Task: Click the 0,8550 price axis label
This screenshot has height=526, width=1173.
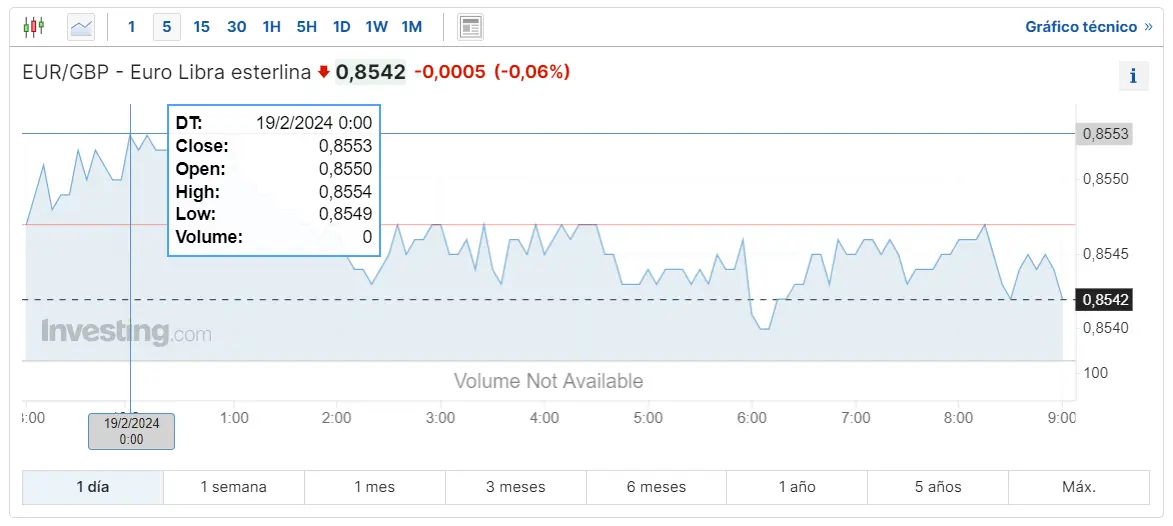Action: (x=1104, y=180)
